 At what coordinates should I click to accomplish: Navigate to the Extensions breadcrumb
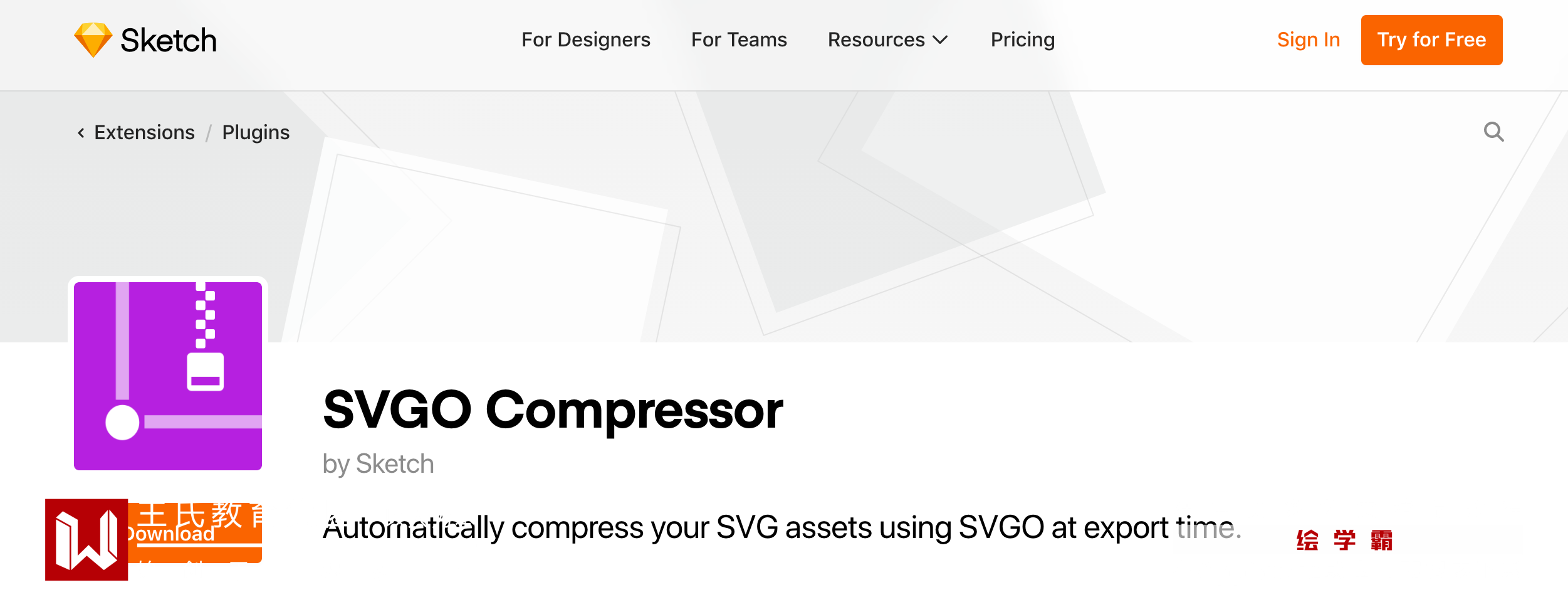(x=144, y=133)
